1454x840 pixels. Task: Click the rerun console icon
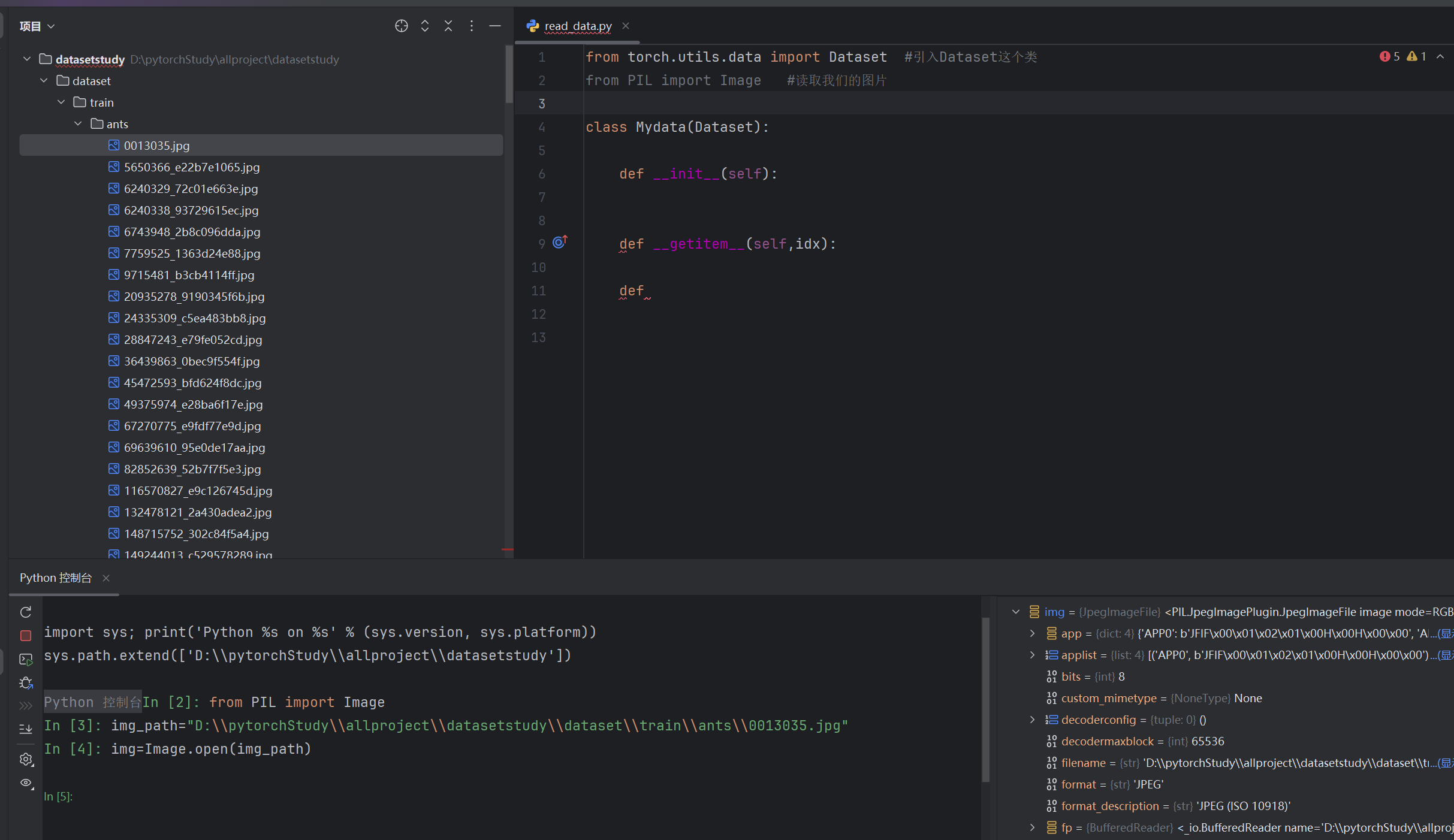point(26,612)
